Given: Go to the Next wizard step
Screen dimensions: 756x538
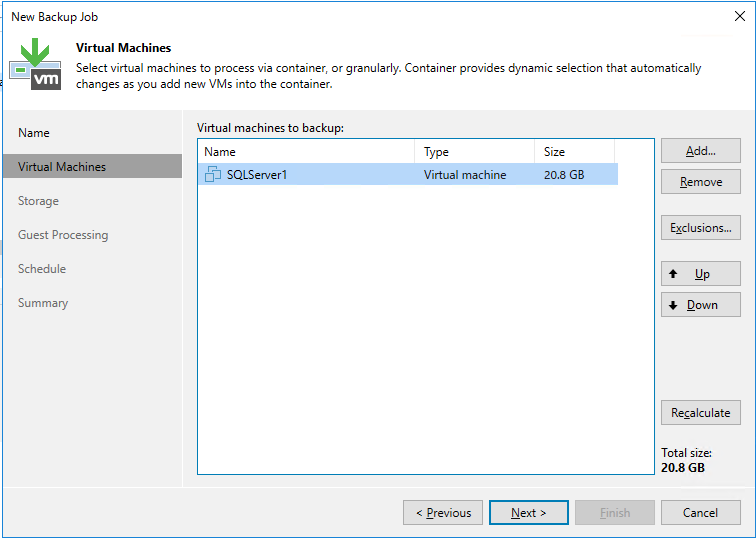Looking at the screenshot, I should coord(528,512).
